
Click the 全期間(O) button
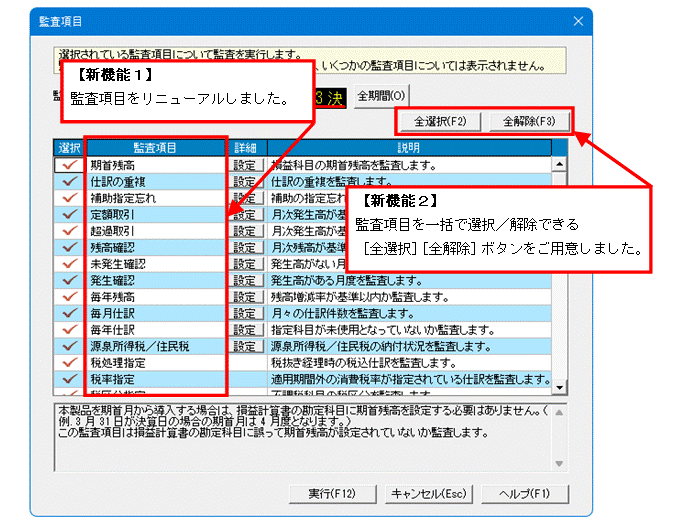[381, 96]
